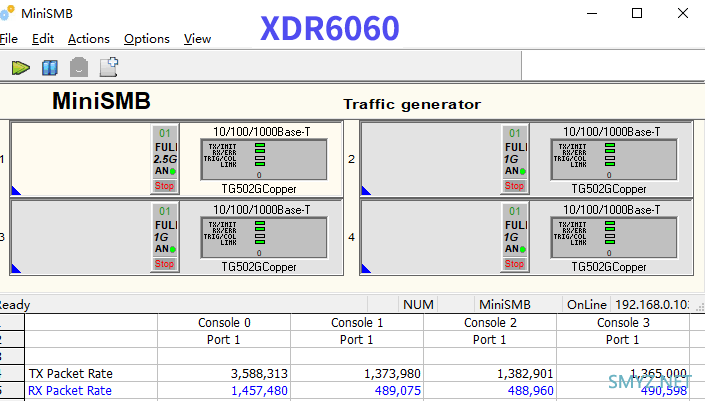Select Port 1 cell under Console 2
The width and height of the screenshot is (705, 401).
(490, 339)
